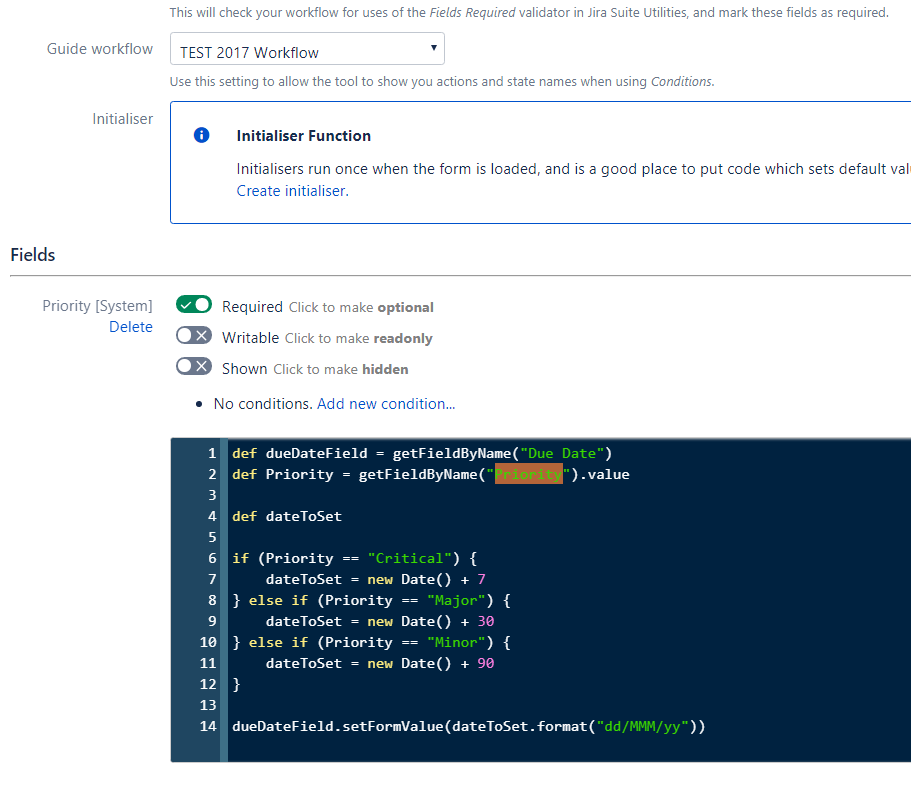Click "dd/MMM/yy" format string on line 14
Image resolution: width=911 pixels, height=789 pixels.
point(643,726)
